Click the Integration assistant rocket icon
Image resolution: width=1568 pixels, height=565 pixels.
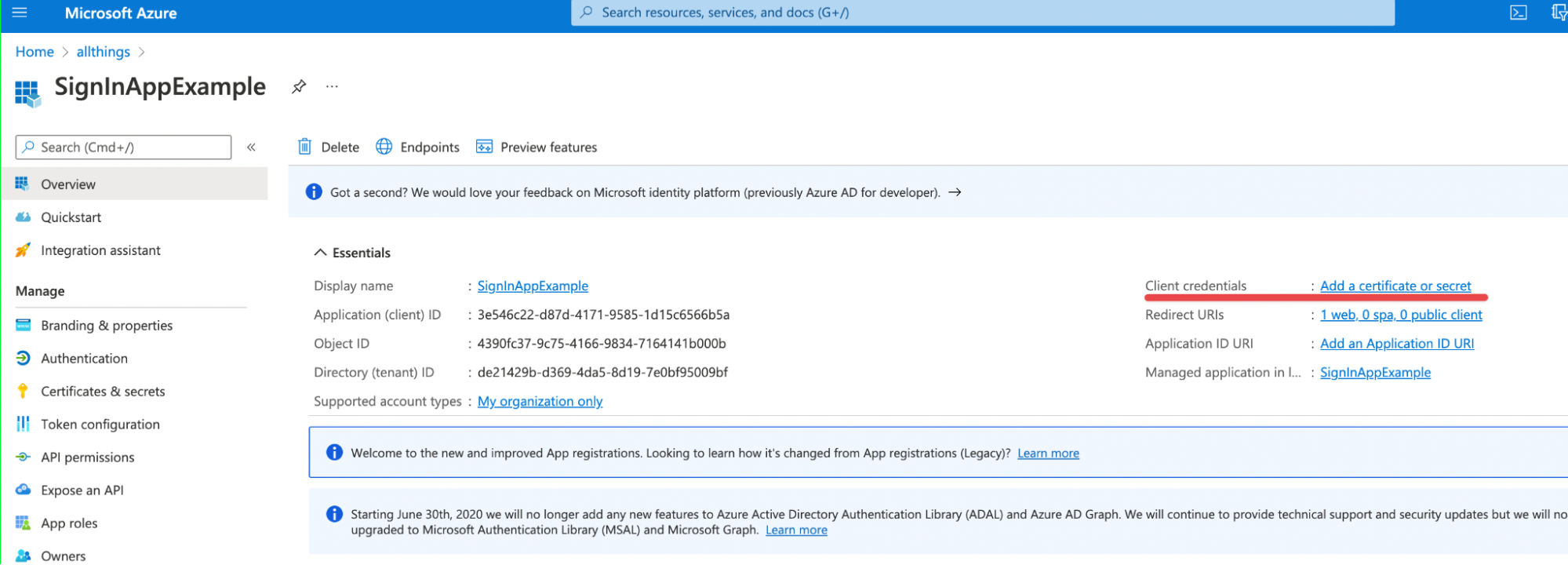coord(23,250)
